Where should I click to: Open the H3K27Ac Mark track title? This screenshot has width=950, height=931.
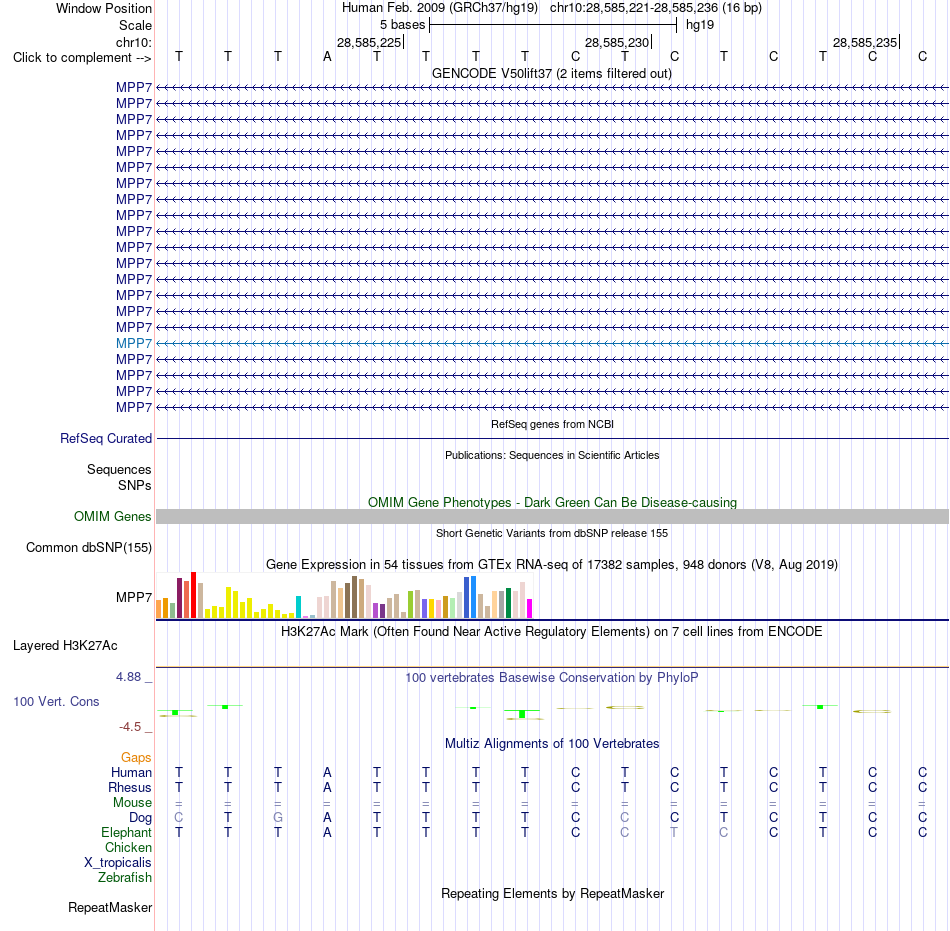coord(552,632)
